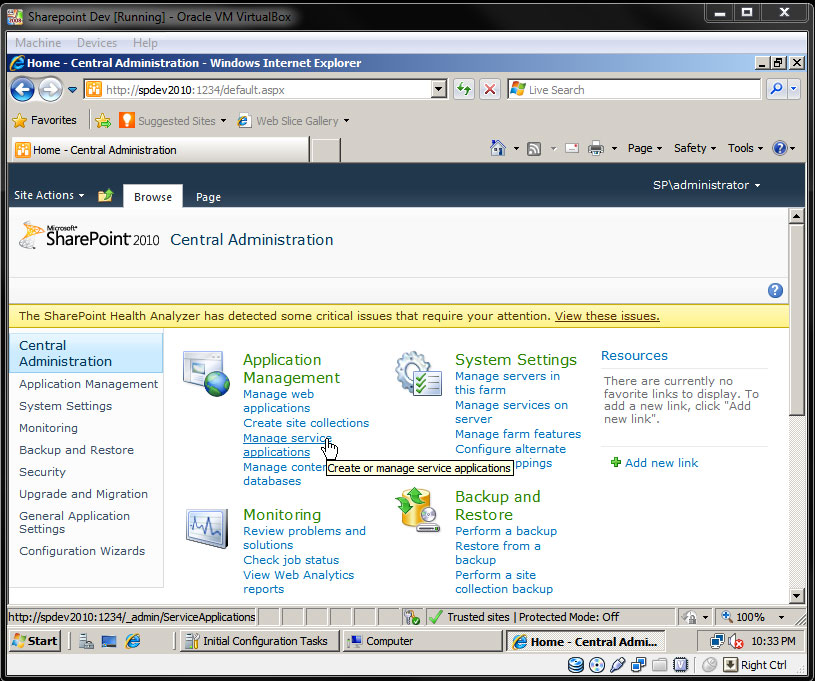Viewport: 815px width, 681px height.
Task: Open the VirtualBox Machine menu
Action: [x=38, y=43]
